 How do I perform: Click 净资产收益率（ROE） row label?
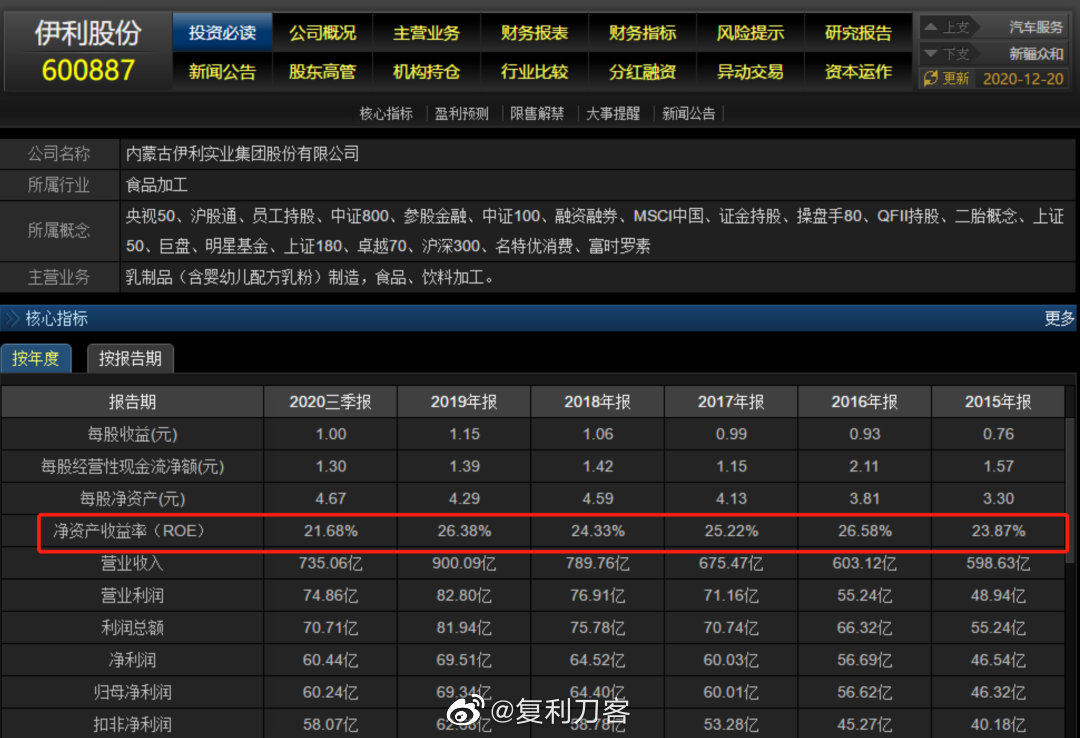coord(131,531)
